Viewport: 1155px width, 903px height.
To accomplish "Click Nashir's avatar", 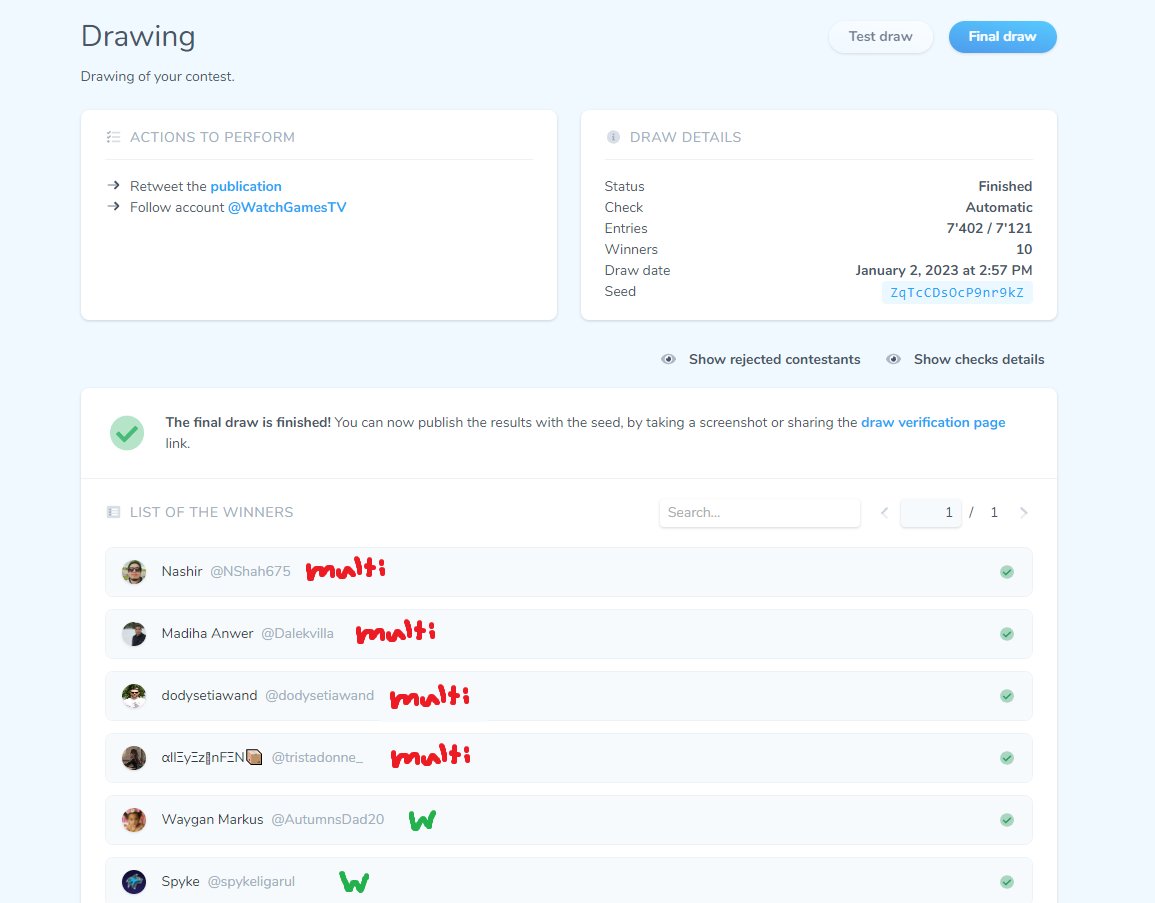I will pyautogui.click(x=133, y=572).
